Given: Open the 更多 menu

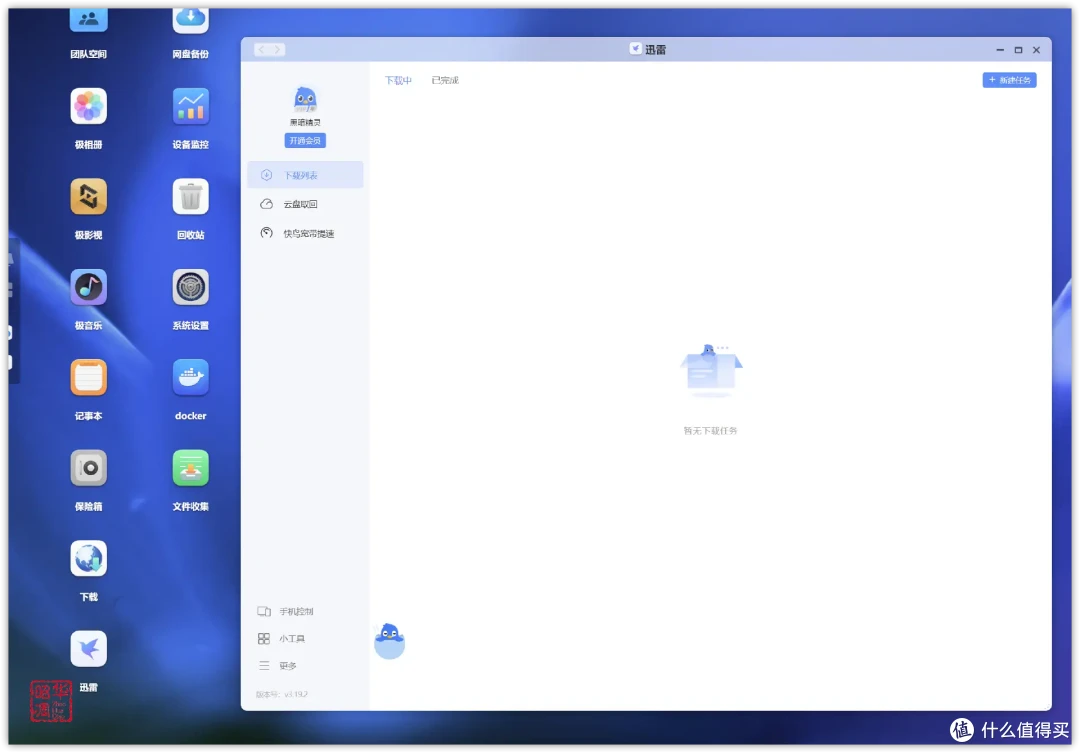Looking at the screenshot, I should tap(277, 666).
